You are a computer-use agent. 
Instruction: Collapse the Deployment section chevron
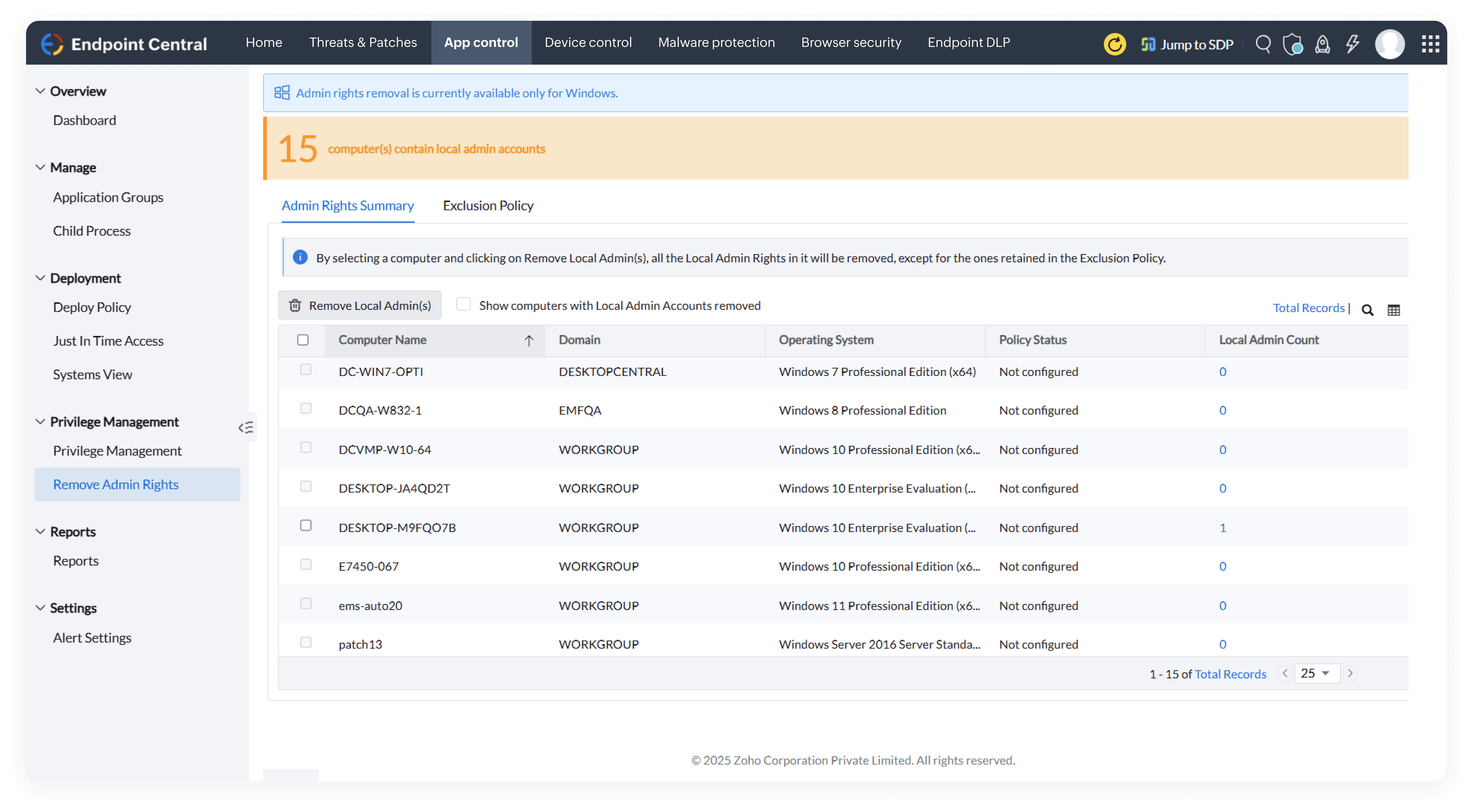pyautogui.click(x=40, y=278)
